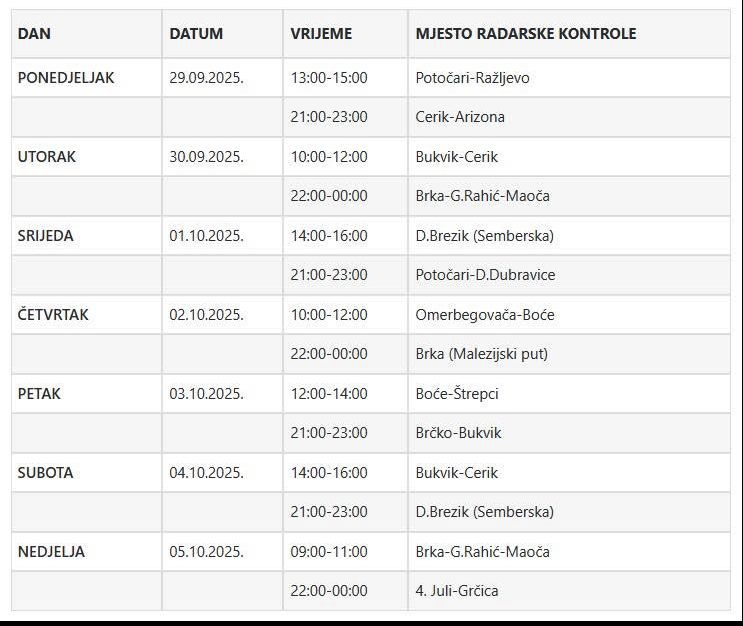Click the Cerik-Arizona location cell
This screenshot has height=626, width=743.
pyautogui.click(x=460, y=117)
